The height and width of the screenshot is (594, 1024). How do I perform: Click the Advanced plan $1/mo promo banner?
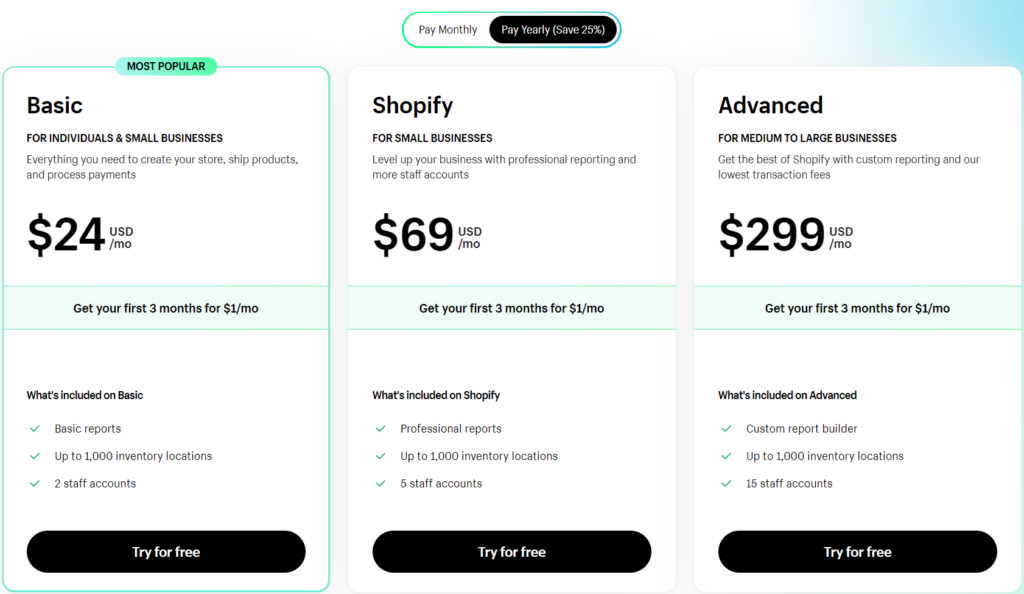[x=857, y=308]
